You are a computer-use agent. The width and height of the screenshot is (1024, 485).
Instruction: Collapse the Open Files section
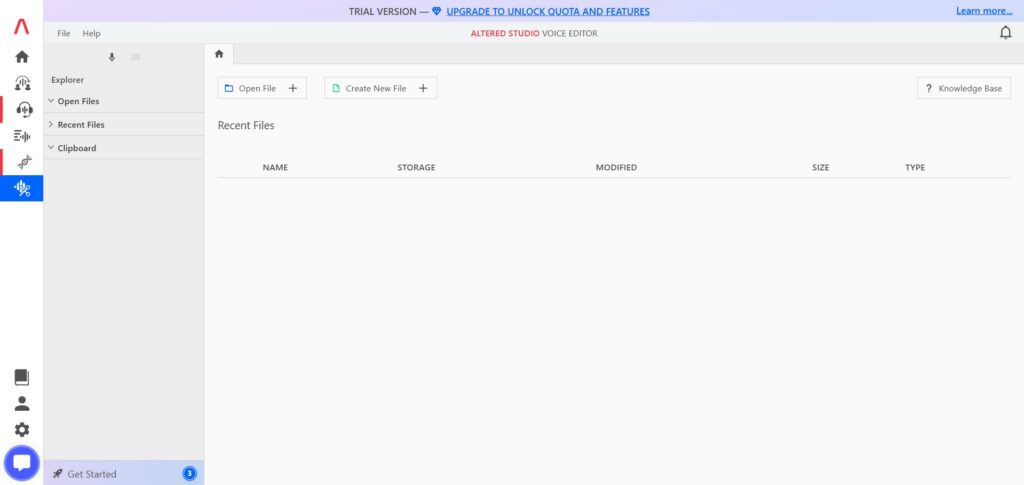tap(51, 101)
